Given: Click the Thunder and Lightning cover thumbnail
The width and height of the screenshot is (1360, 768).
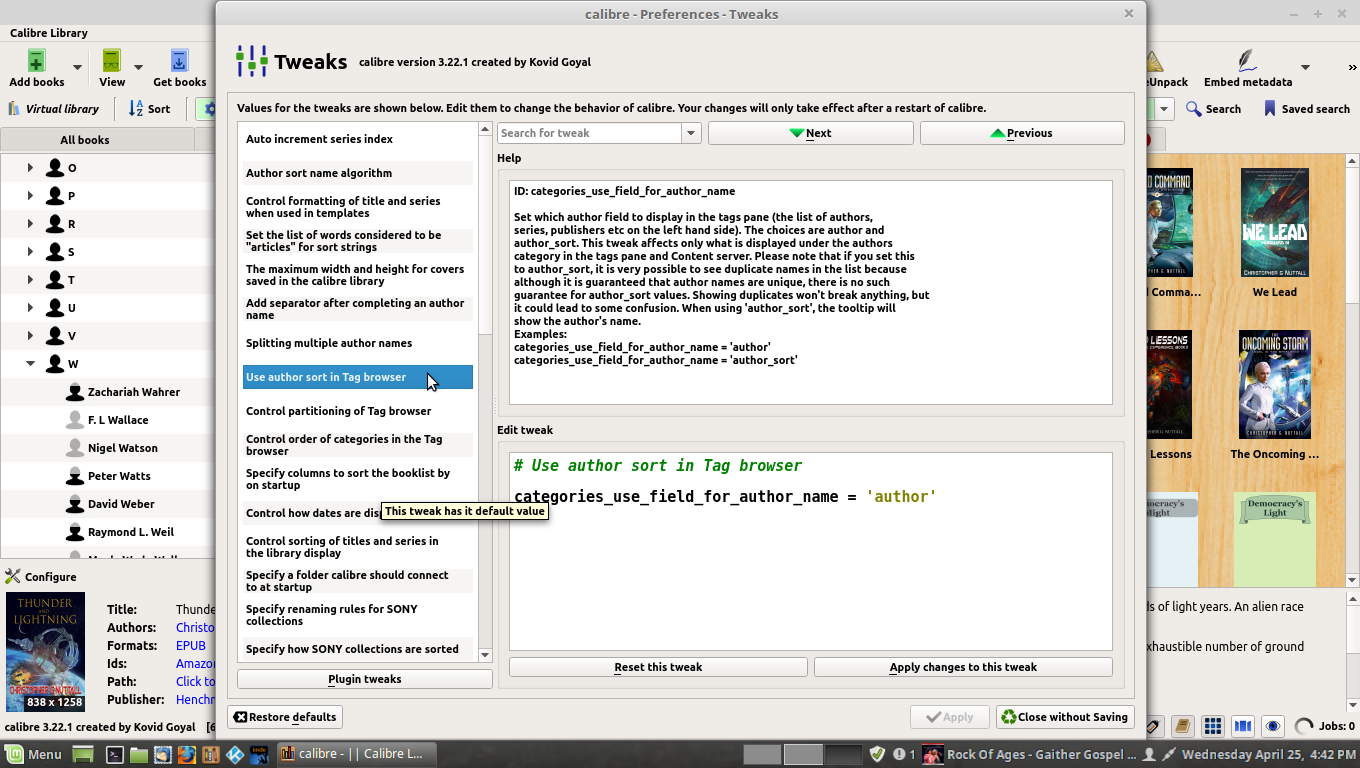Looking at the screenshot, I should tap(46, 652).
